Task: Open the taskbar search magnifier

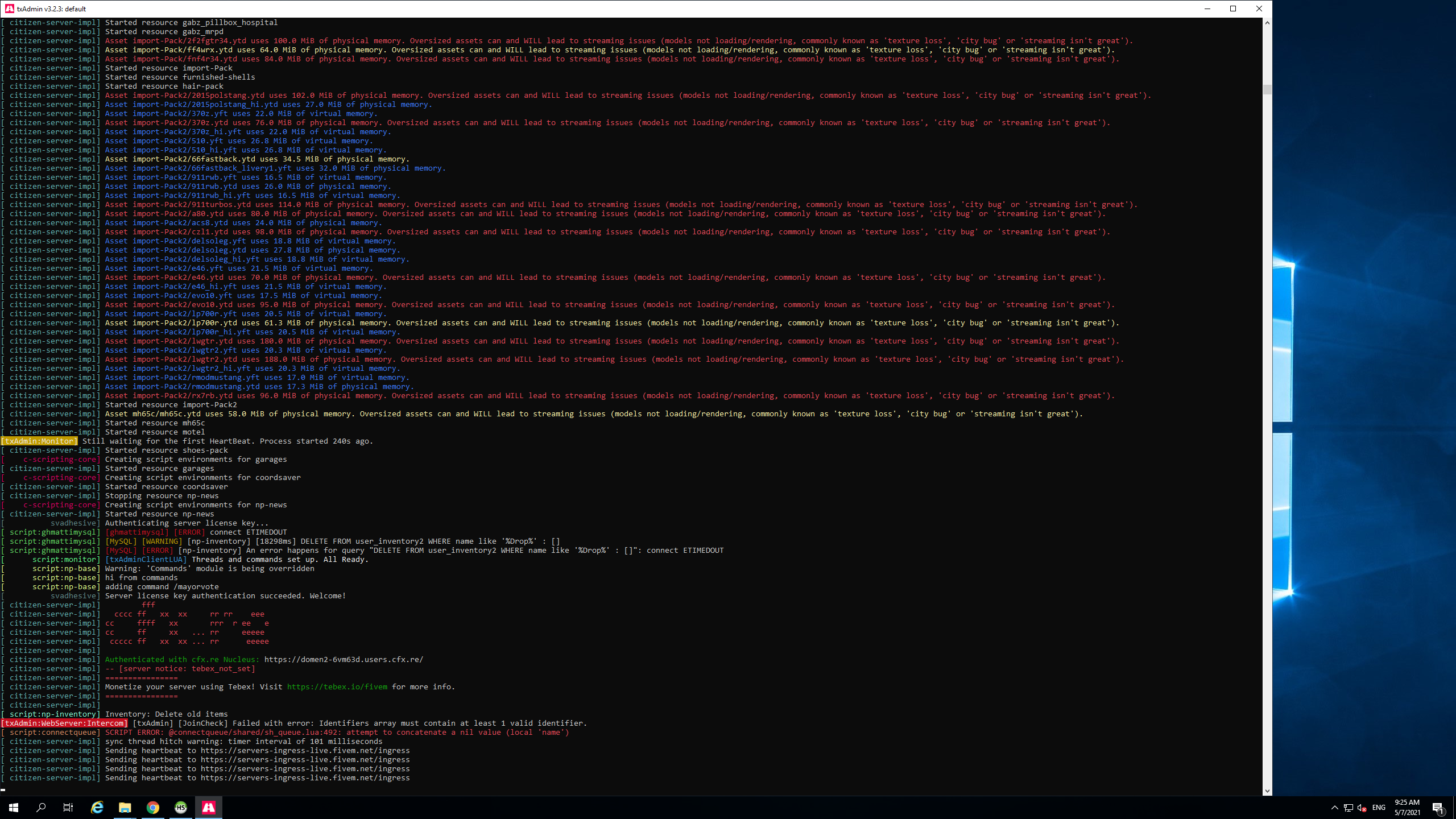Action: pos(41,808)
